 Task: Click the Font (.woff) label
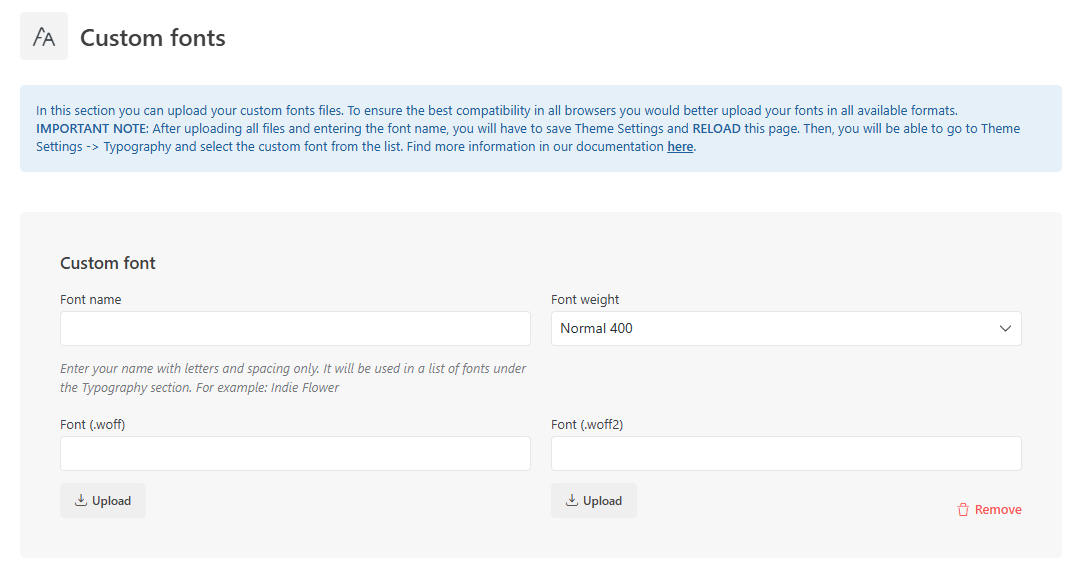[93, 424]
